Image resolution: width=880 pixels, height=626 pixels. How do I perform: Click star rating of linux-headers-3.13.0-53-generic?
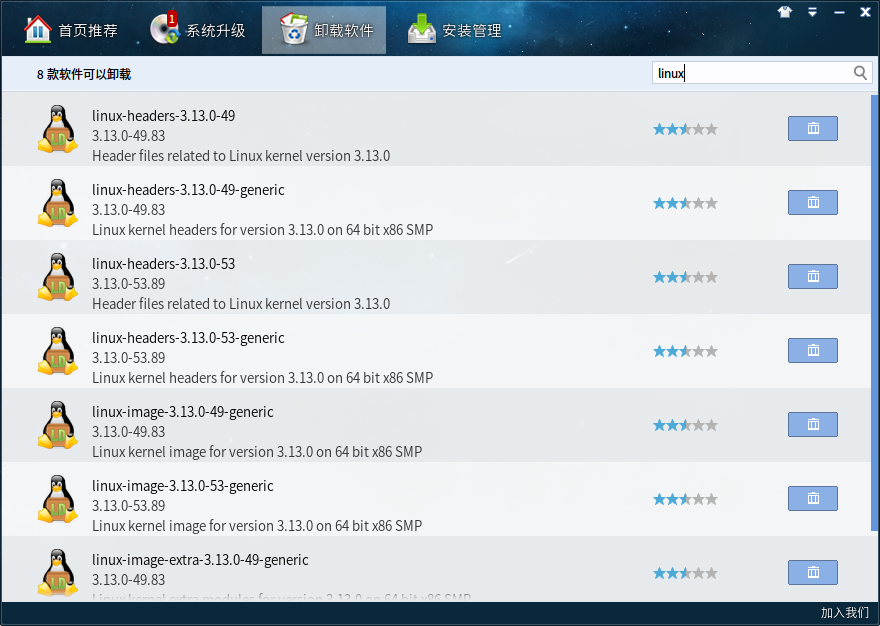pyautogui.click(x=685, y=351)
